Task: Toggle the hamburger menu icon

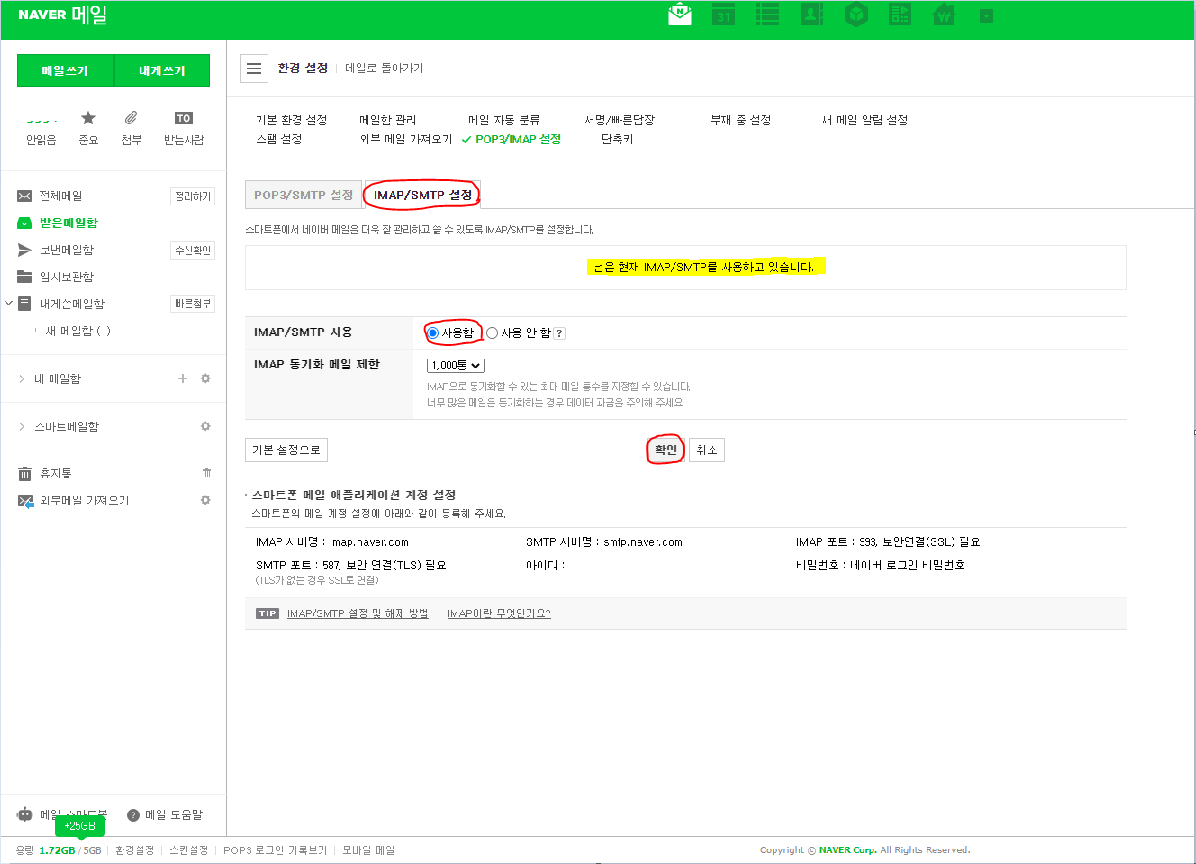Action: (254, 69)
